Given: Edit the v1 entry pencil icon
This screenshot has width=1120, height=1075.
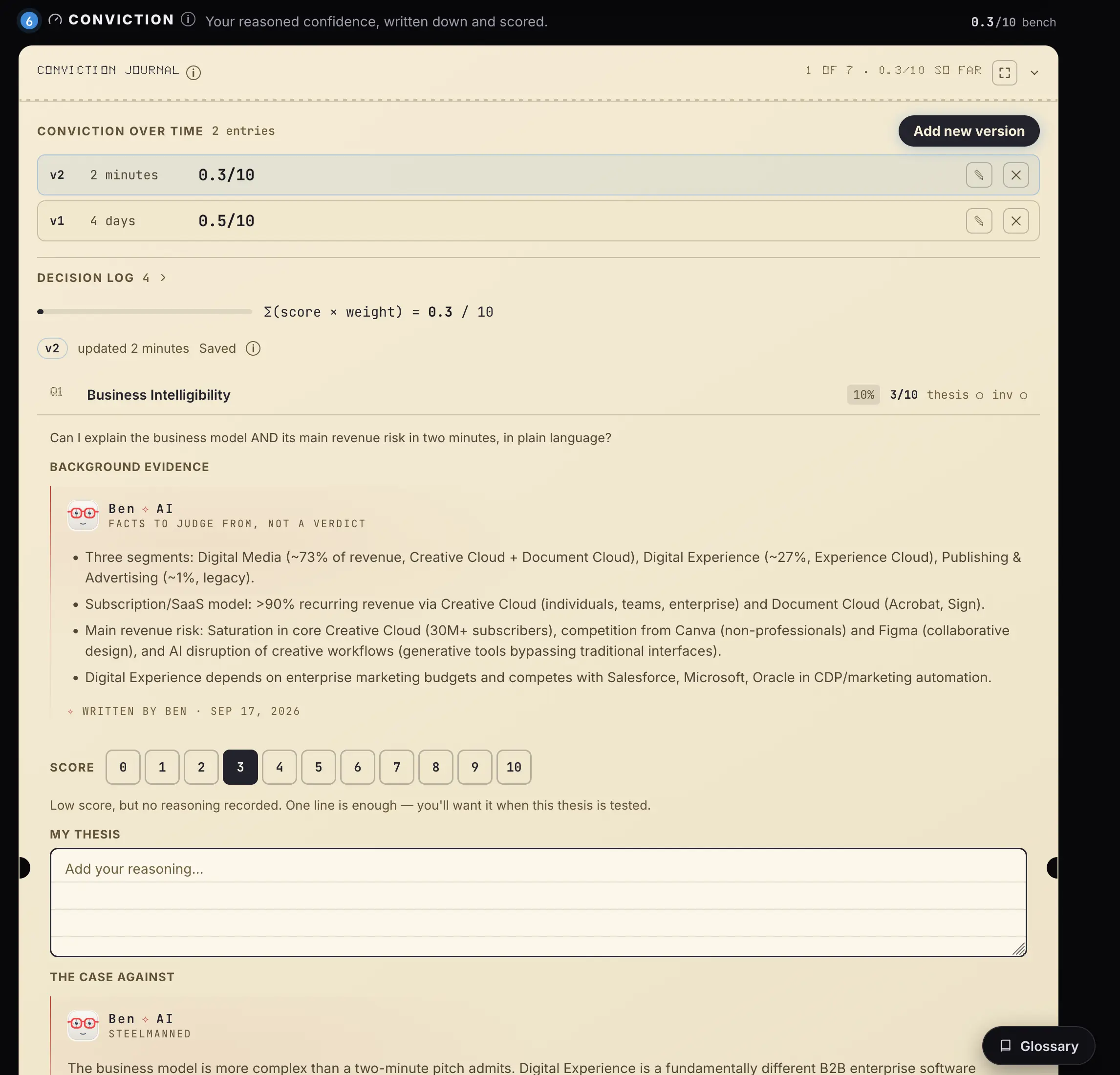Looking at the screenshot, I should [x=979, y=221].
